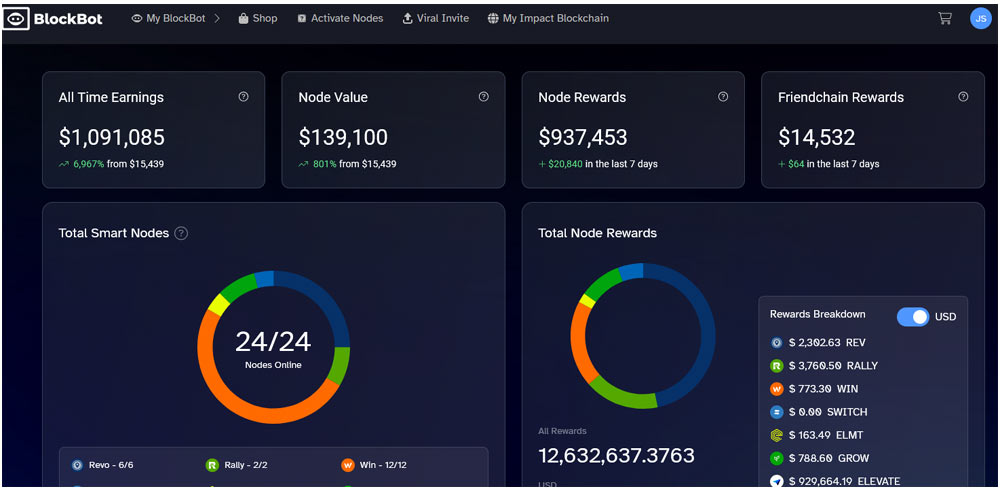The width and height of the screenshot is (1000, 491).
Task: Click the Revo - 6/6 legend label
Action: [111, 465]
